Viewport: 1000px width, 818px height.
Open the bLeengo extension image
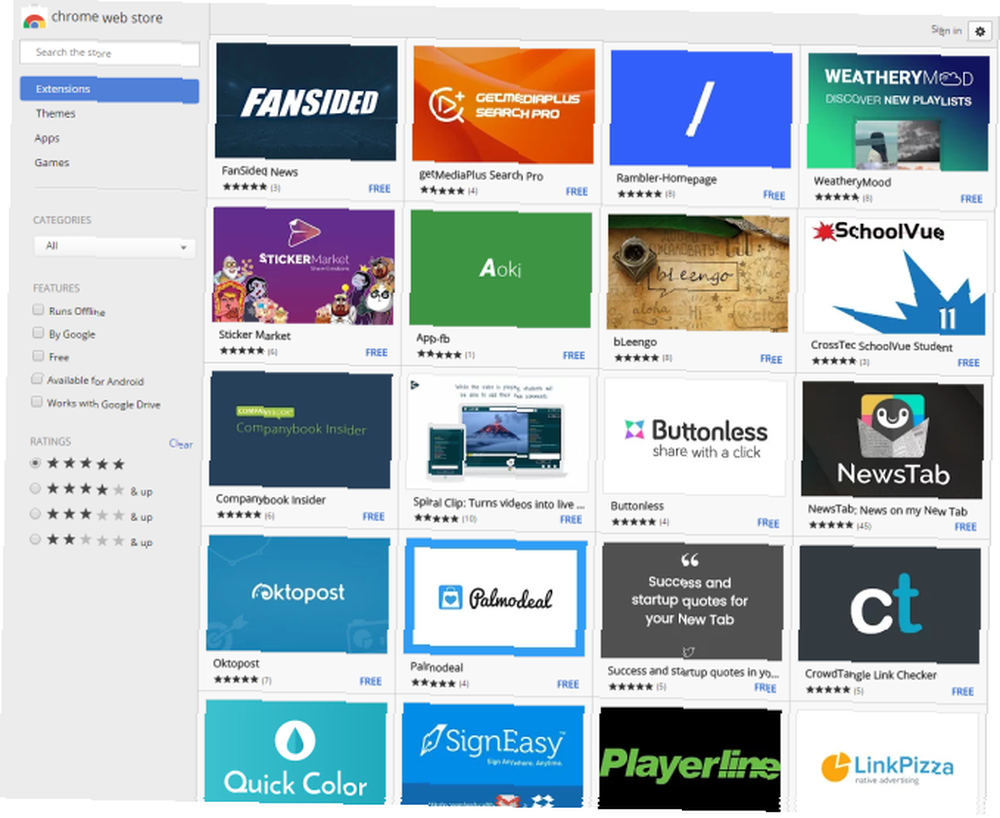(698, 273)
